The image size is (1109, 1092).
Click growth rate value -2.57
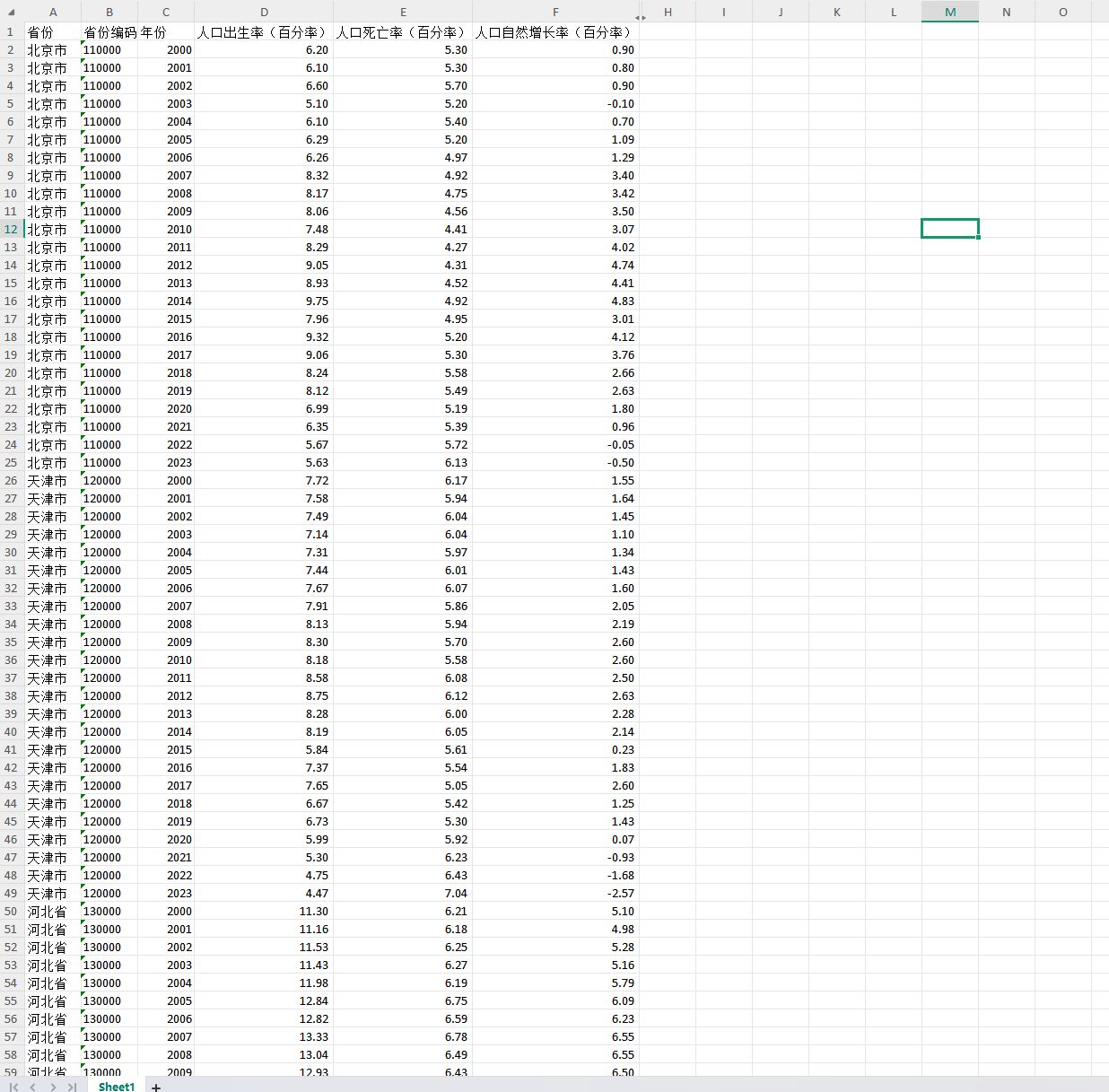[x=555, y=893]
